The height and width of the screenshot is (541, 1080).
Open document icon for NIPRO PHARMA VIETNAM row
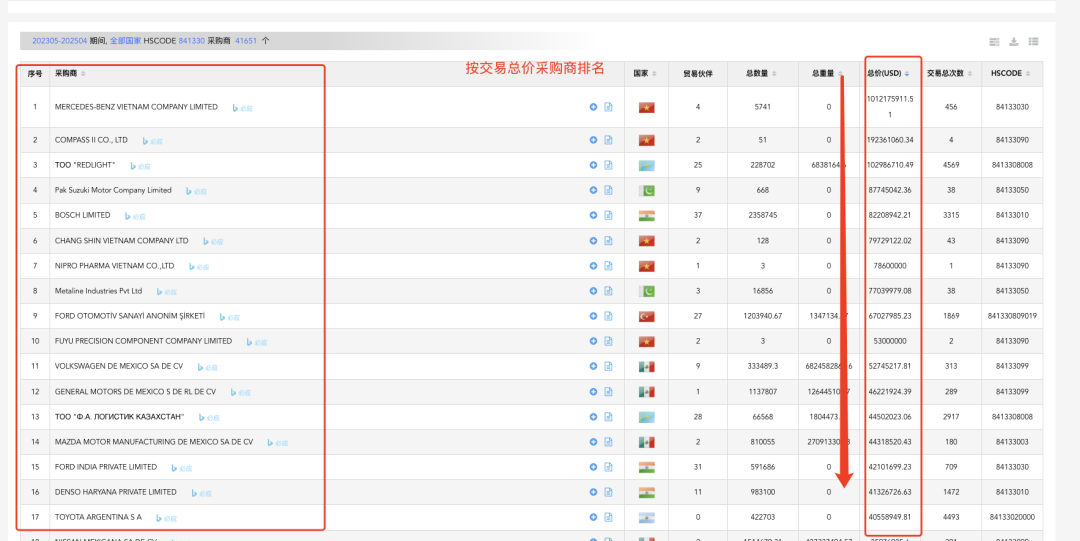(x=608, y=265)
